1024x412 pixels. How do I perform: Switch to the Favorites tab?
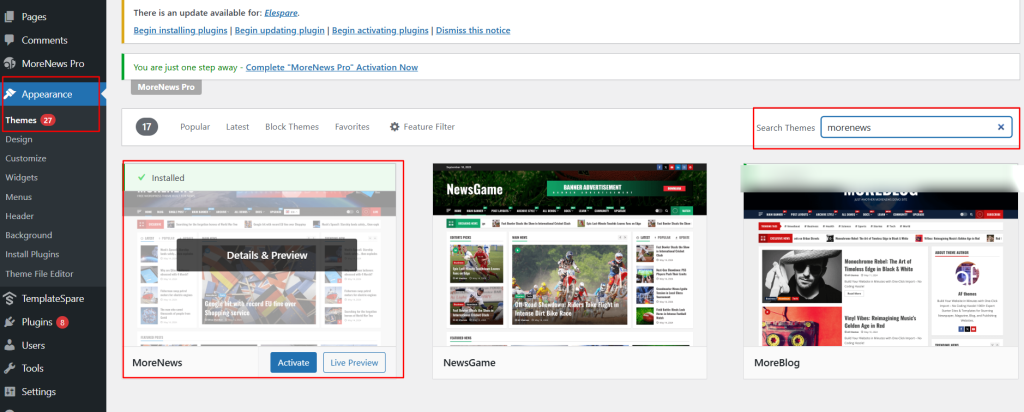(352, 127)
